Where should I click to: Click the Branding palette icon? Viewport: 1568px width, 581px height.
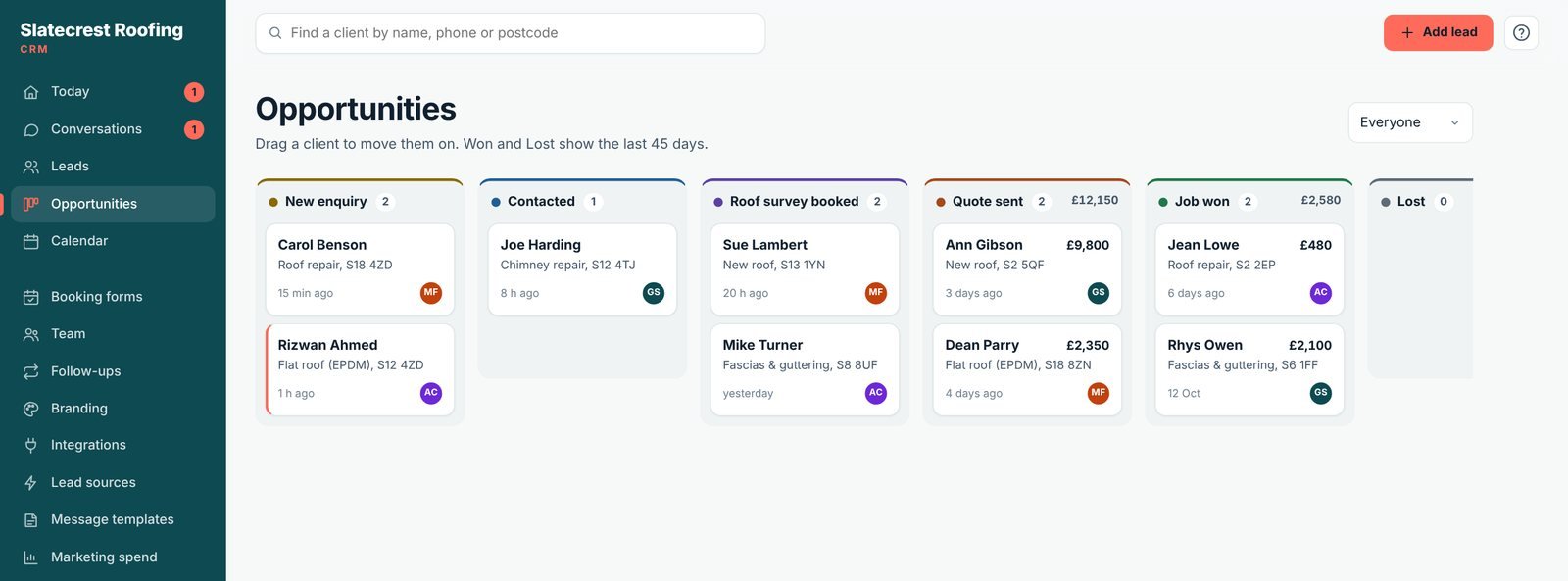coord(31,409)
